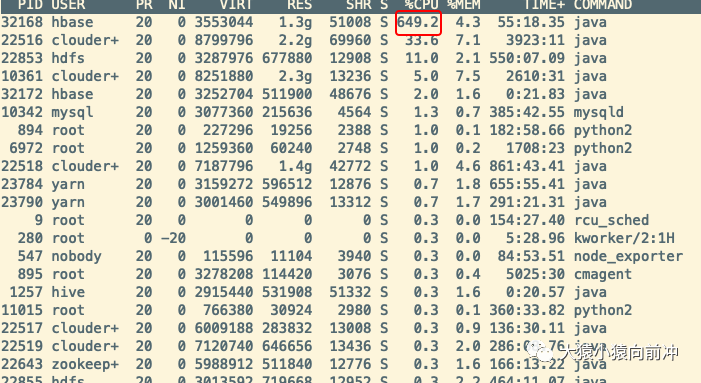Click PID 22516 in the process list
701x383 pixels.
pyautogui.click(x=22, y=40)
